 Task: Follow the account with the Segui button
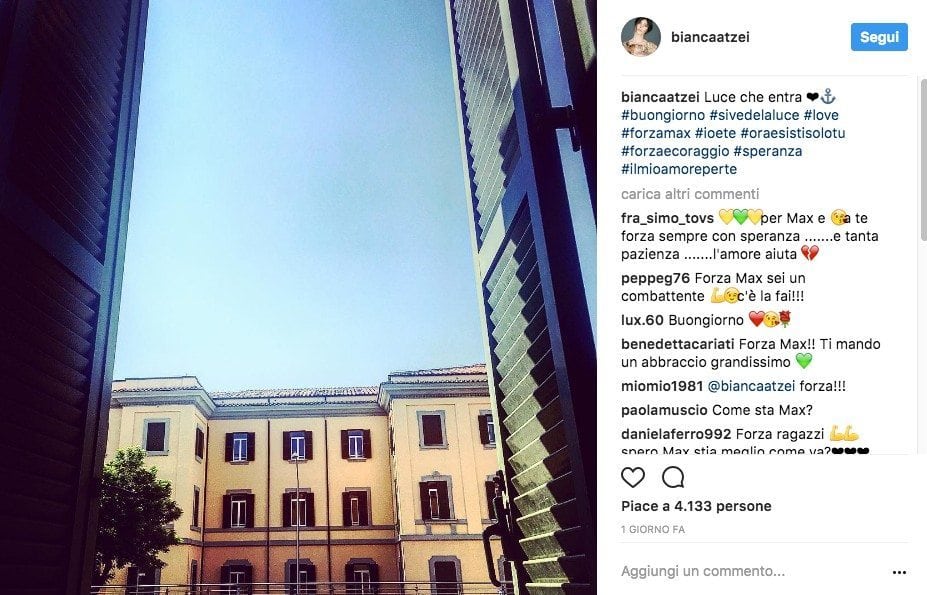pyautogui.click(x=879, y=37)
